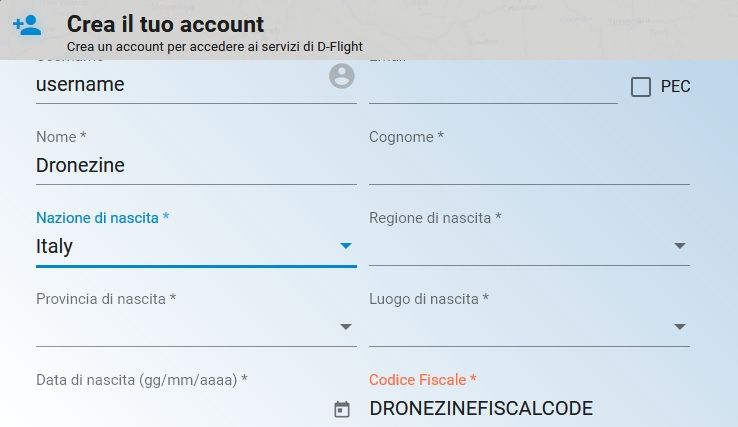Click the Crea il tuo account heading
The height and width of the screenshot is (427, 738).
pyautogui.click(x=165, y=24)
